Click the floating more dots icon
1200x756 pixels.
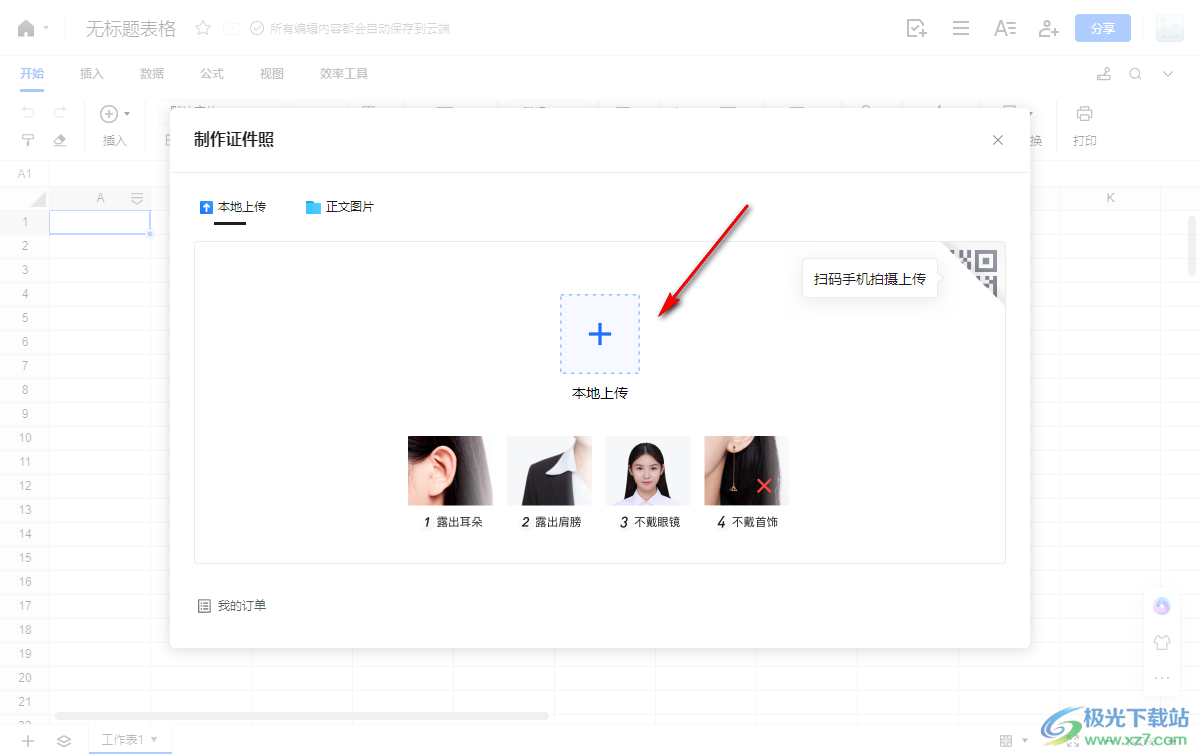pos(1161,678)
